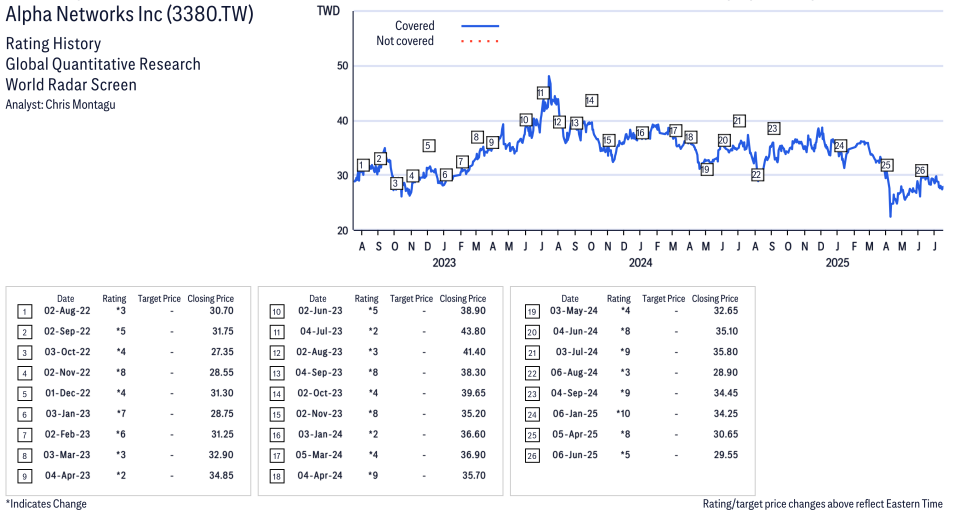Click the closing price 39.65
The height and width of the screenshot is (510, 954).
click(x=473, y=393)
